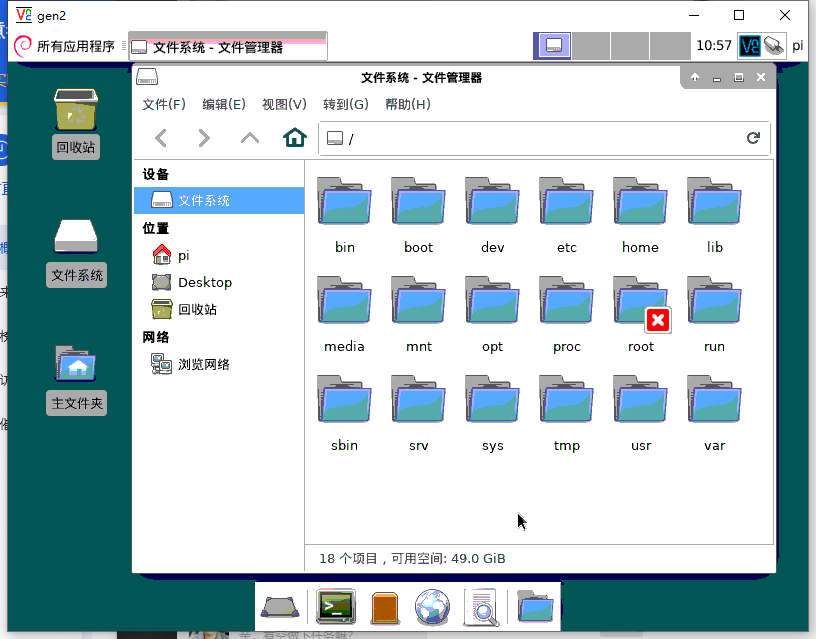The height and width of the screenshot is (639, 816).
Task: Click the var folder icon
Action: [714, 399]
